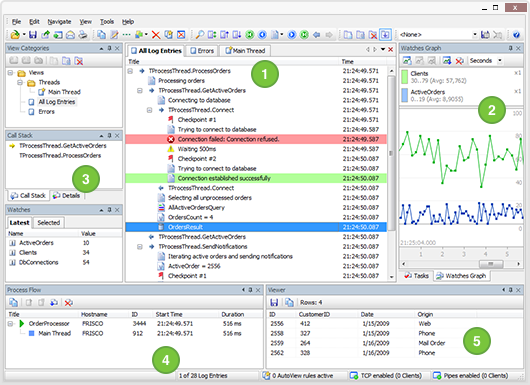The height and width of the screenshot is (385, 530).
Task: Click the Save icon in main toolbar
Action: pyautogui.click(x=33, y=34)
